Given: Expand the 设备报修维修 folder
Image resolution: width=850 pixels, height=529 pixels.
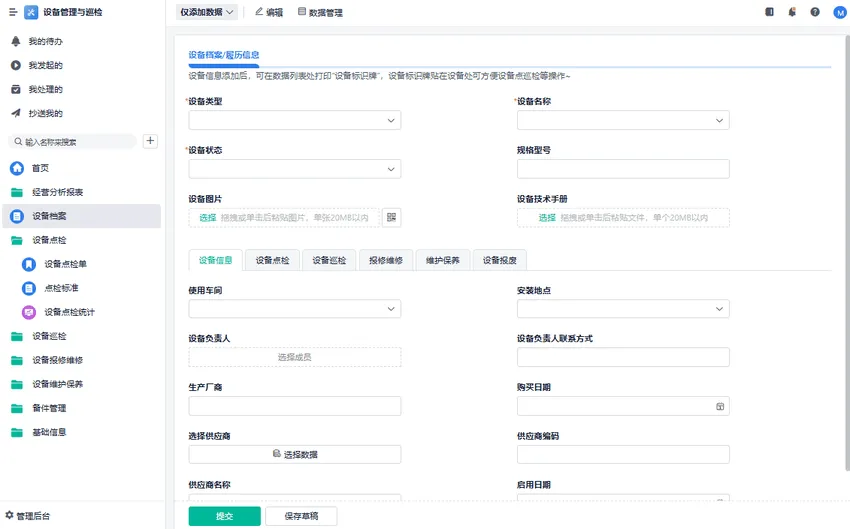Looking at the screenshot, I should point(17,360).
